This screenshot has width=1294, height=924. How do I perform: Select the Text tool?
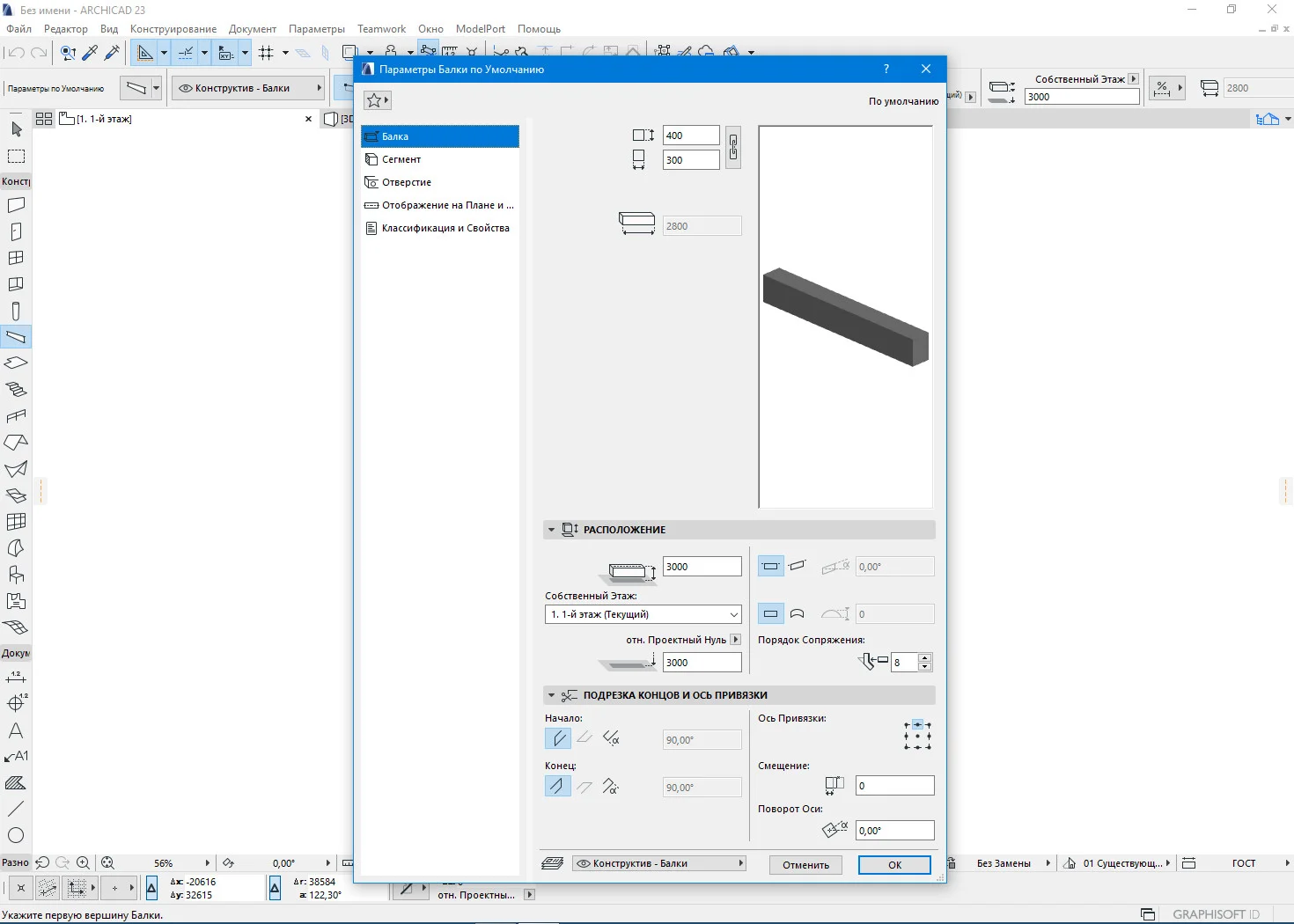pos(16,730)
